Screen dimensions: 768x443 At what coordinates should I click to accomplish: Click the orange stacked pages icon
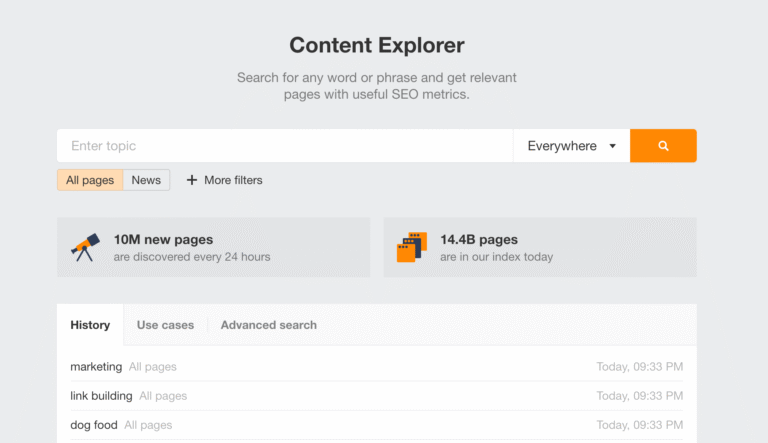click(411, 247)
